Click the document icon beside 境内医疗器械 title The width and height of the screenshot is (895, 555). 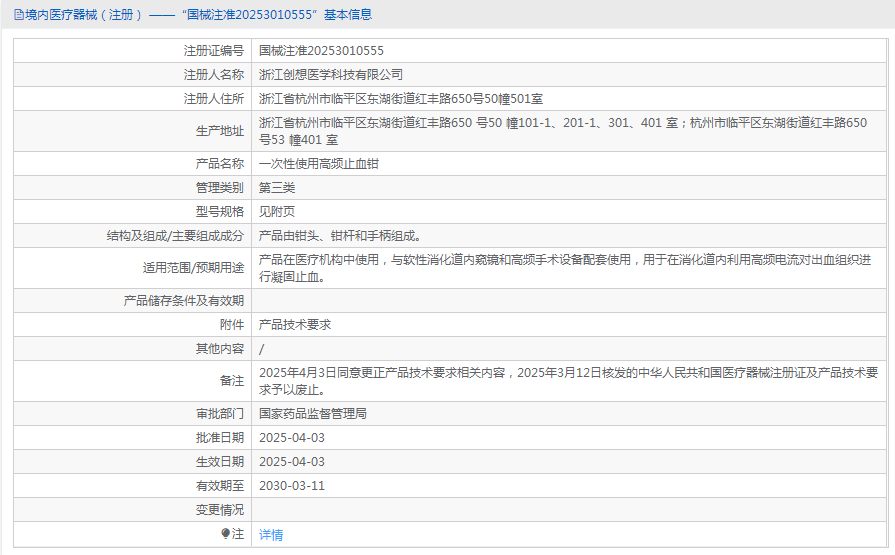19,15
